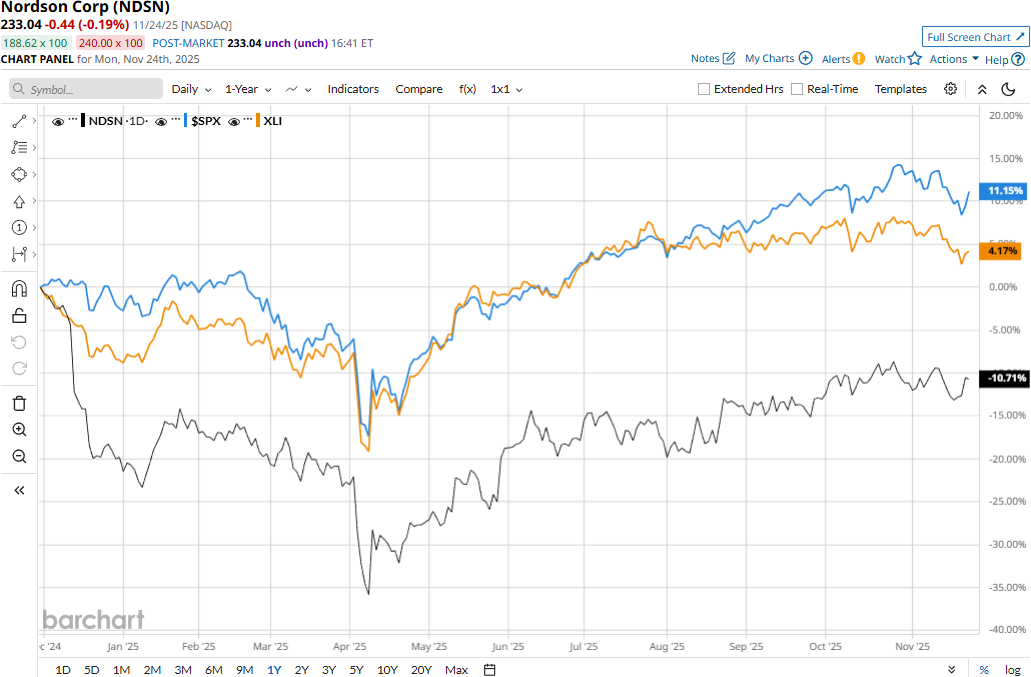The width and height of the screenshot is (1031, 677).
Task: Click the NDSN black color swatch
Action: (83, 121)
